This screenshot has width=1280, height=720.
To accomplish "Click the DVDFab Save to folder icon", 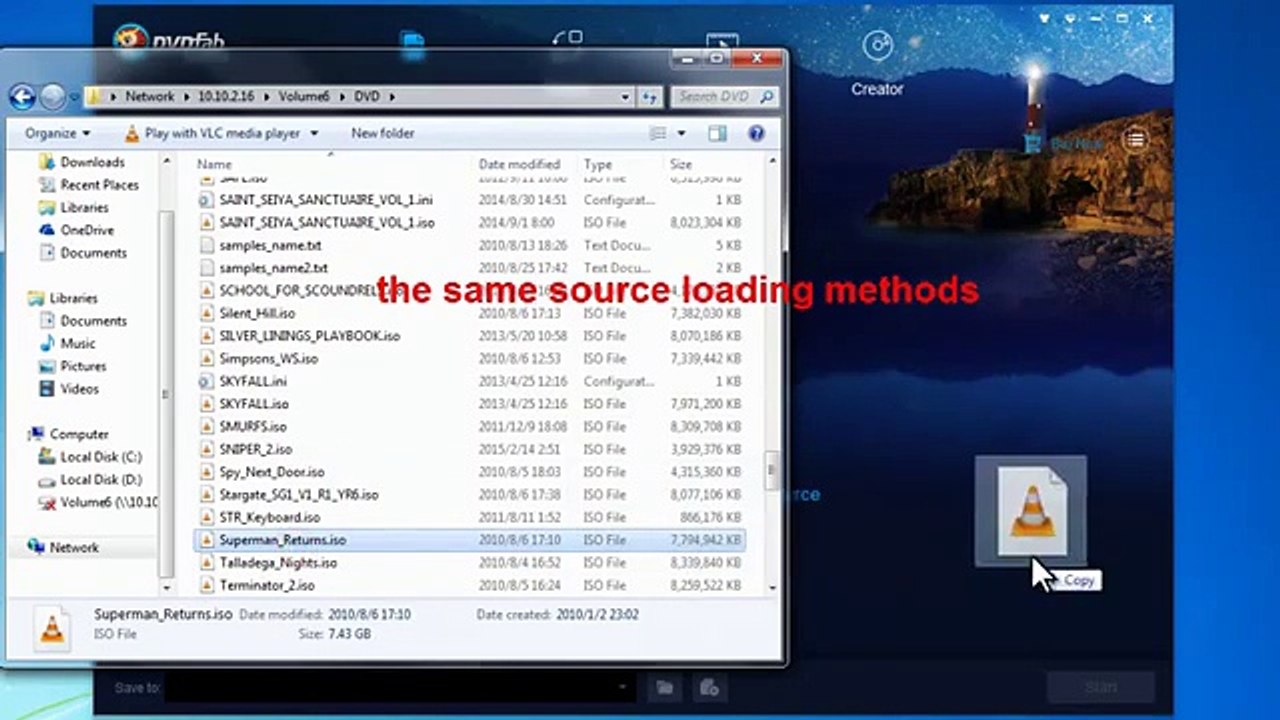I will (x=664, y=688).
